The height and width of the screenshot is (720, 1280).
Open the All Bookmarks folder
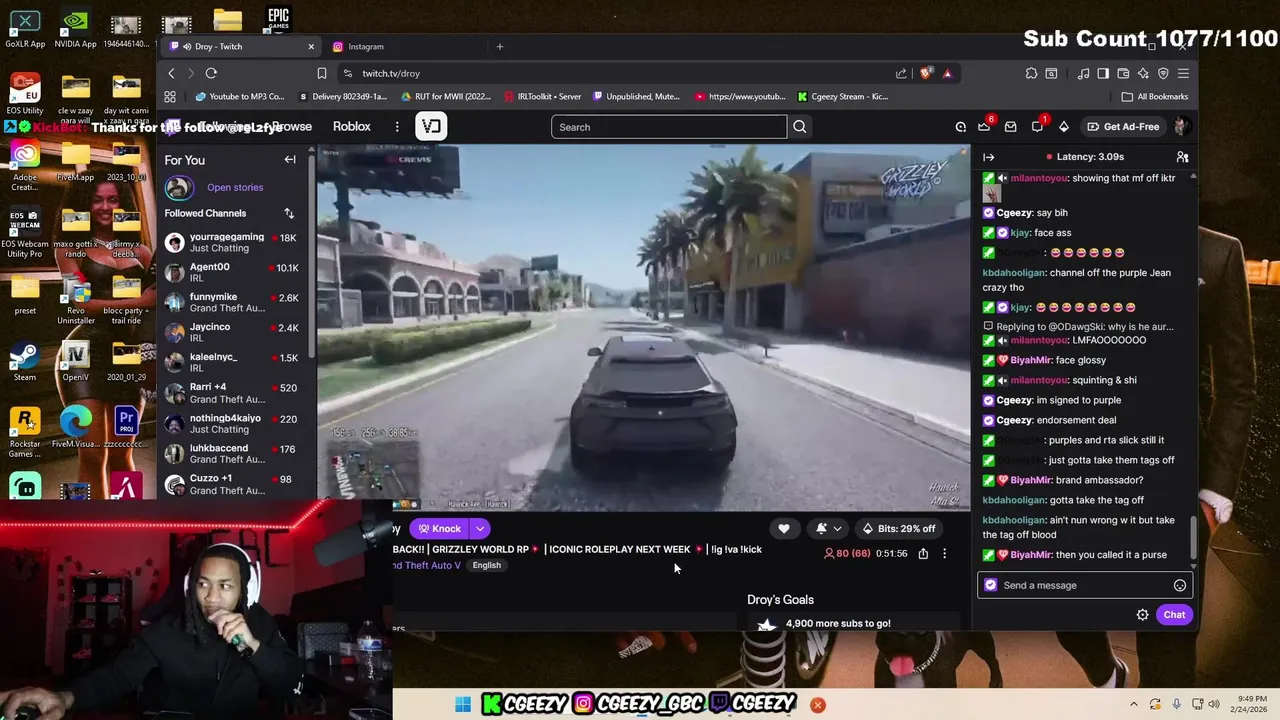(1155, 97)
